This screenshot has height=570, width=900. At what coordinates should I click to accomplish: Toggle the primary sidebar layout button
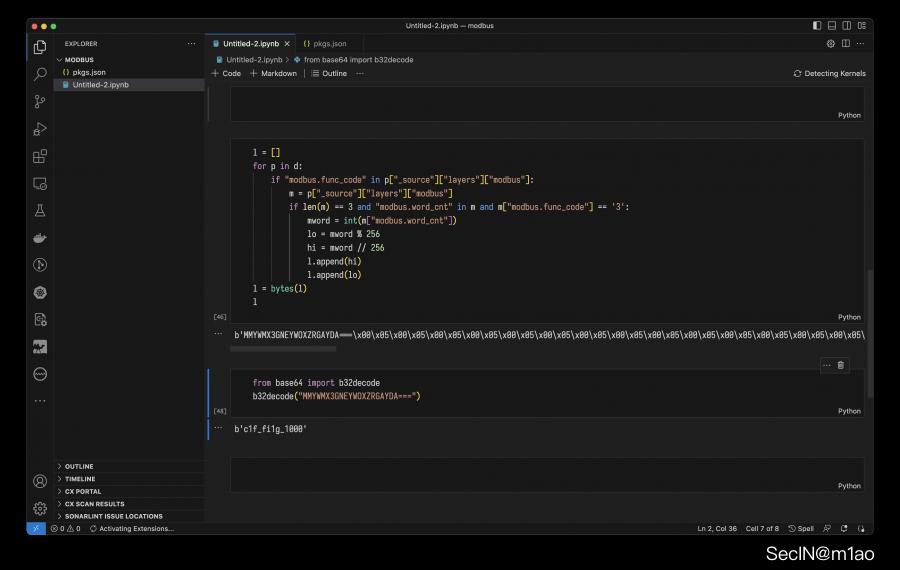click(817, 25)
